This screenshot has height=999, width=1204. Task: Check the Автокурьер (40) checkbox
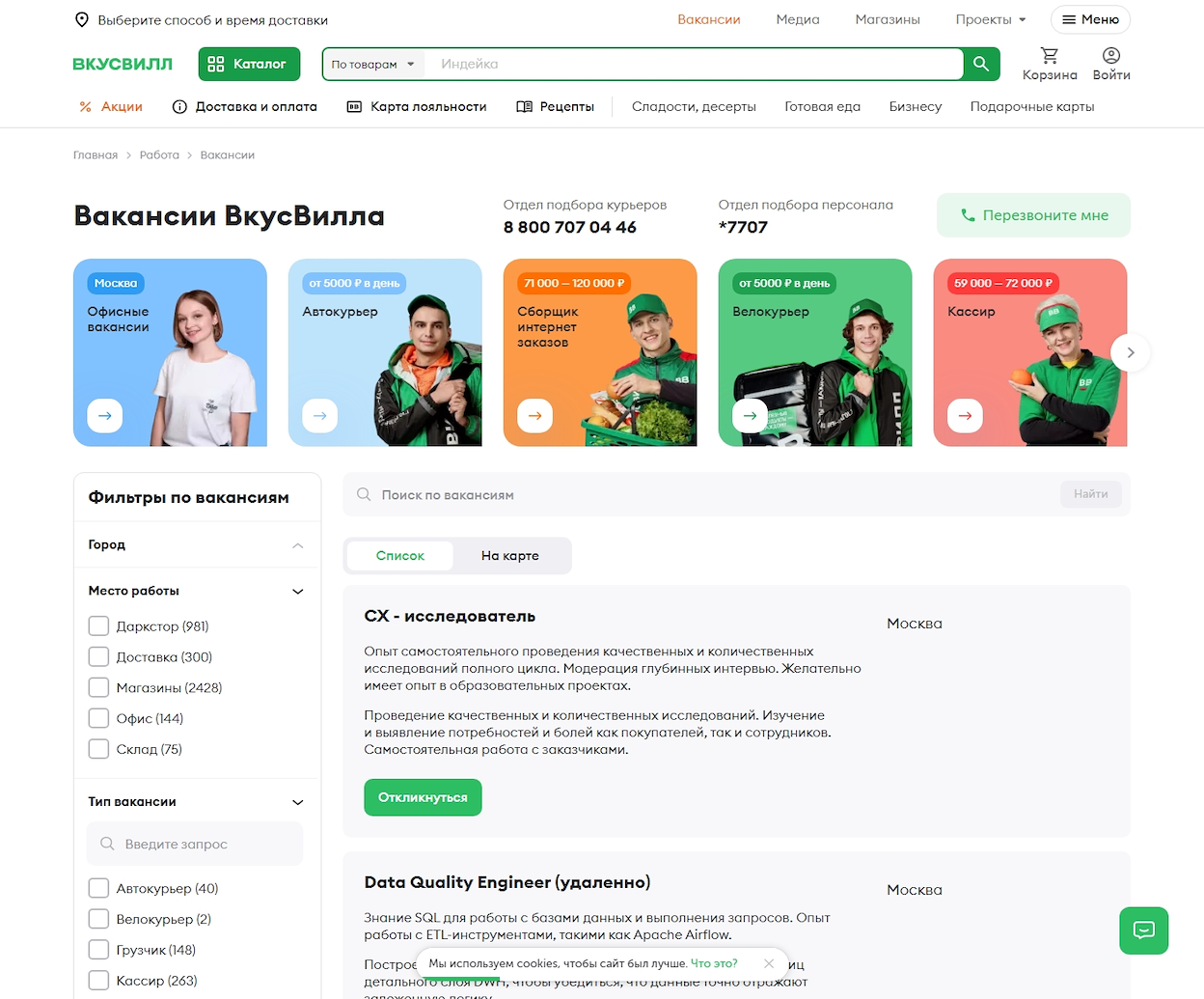pyautogui.click(x=98, y=888)
